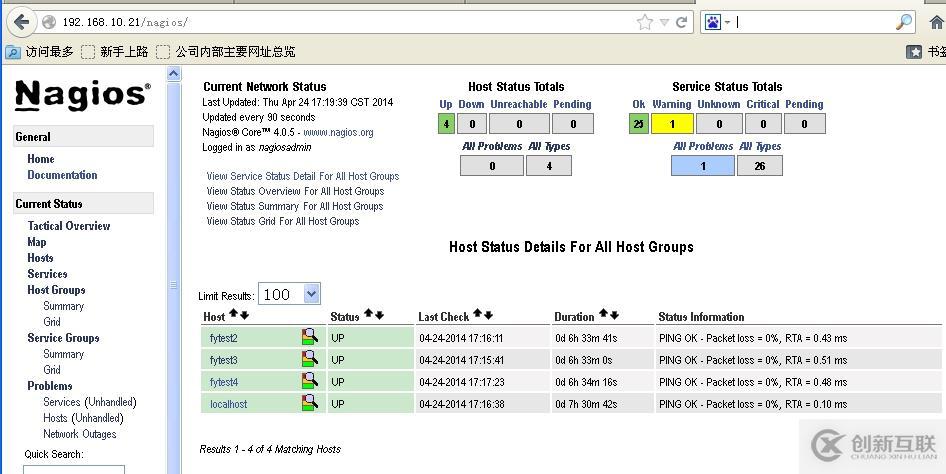This screenshot has width=946, height=474.
Task: Open the 新手上路 bookmark
Action: click(115, 52)
